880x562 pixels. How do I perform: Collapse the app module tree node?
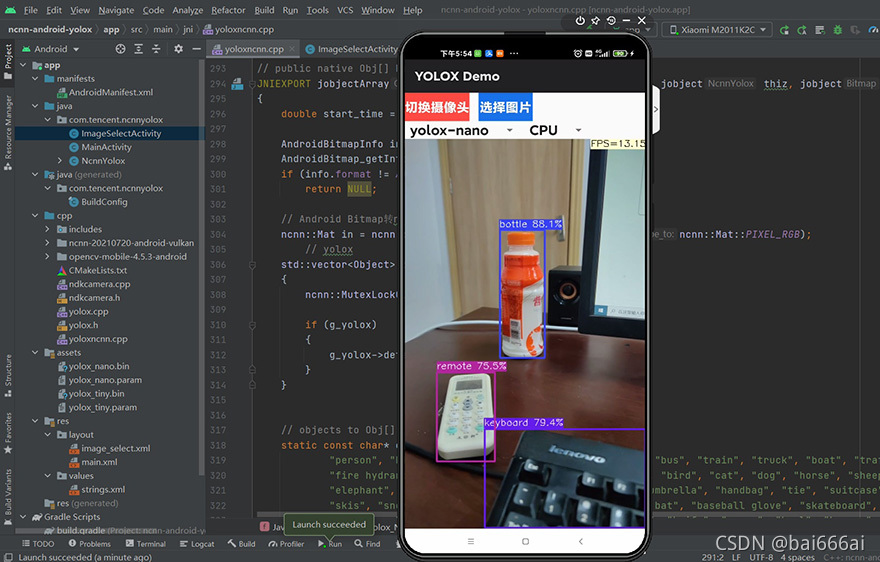click(23, 65)
